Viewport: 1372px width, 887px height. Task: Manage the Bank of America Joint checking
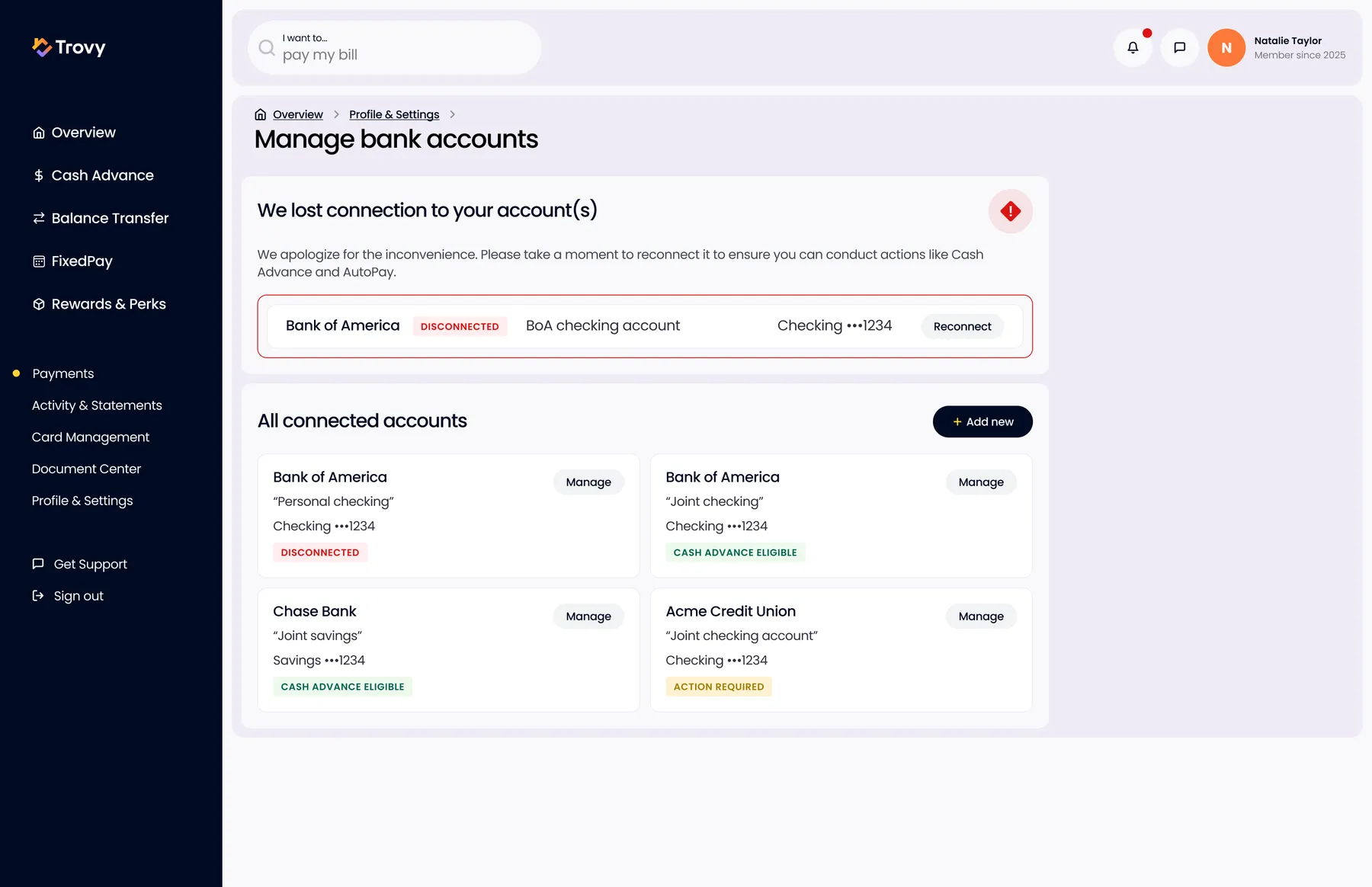click(x=981, y=482)
